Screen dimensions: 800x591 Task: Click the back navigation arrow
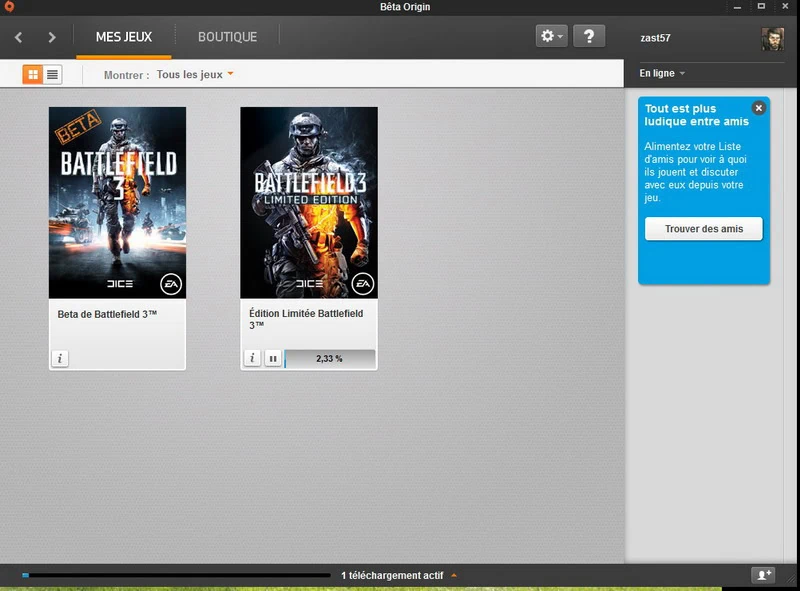pos(19,38)
